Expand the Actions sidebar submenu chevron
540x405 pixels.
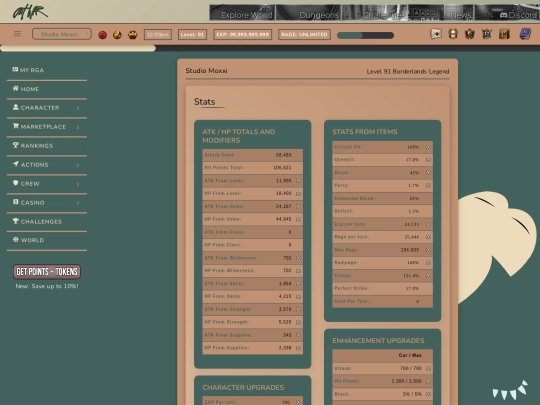point(78,165)
